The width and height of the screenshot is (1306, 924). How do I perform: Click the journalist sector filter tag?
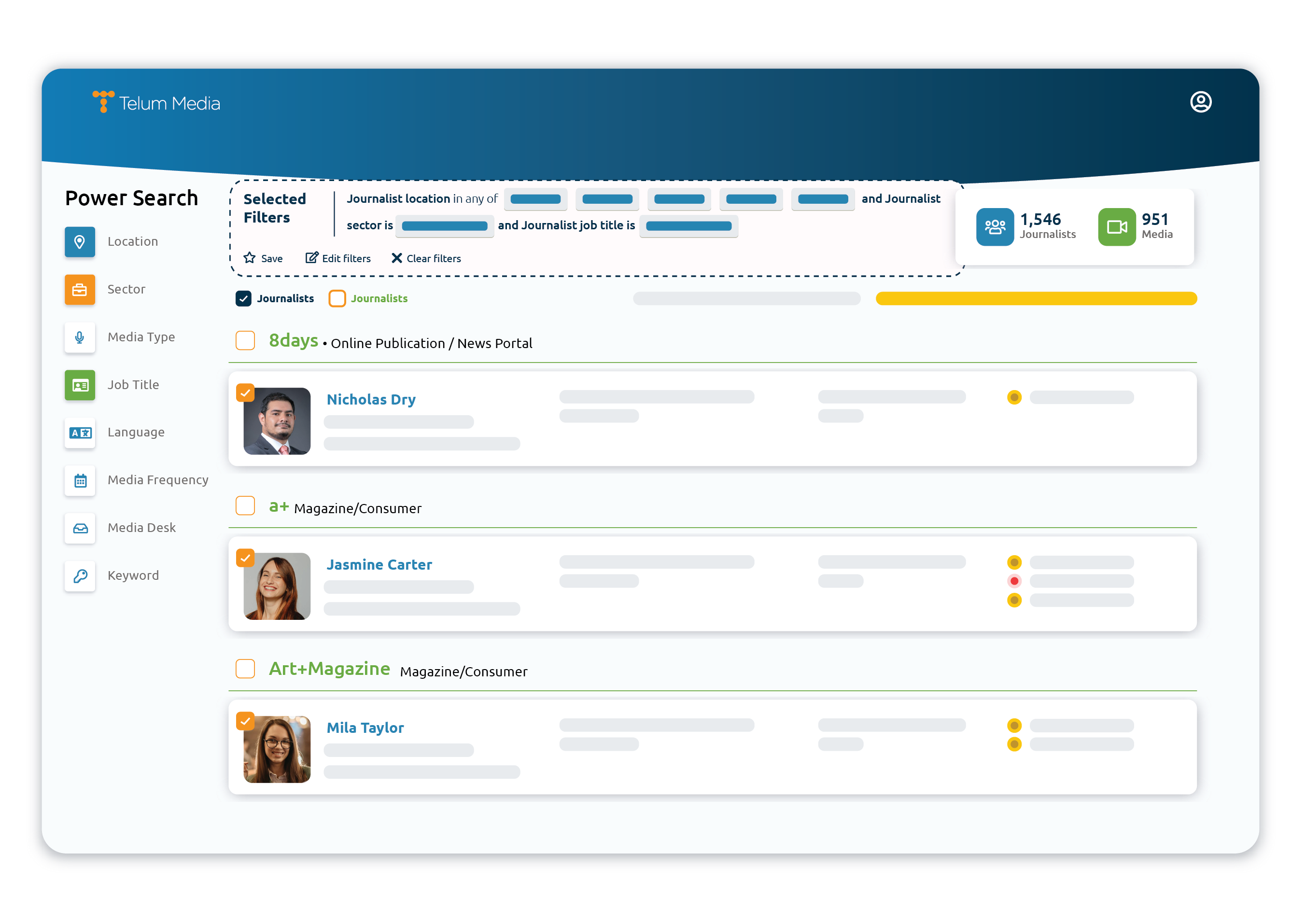[445, 226]
